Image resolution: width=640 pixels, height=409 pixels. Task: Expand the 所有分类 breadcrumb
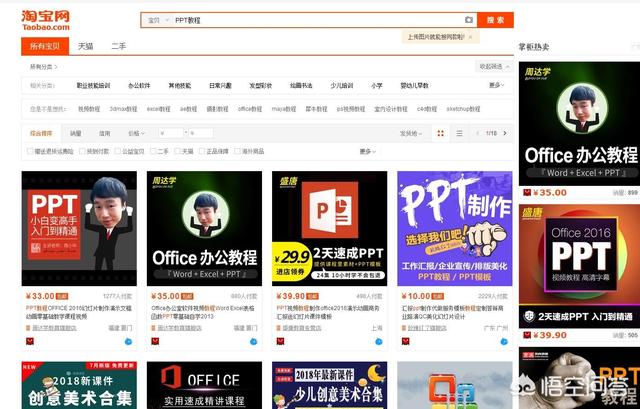coord(44,67)
